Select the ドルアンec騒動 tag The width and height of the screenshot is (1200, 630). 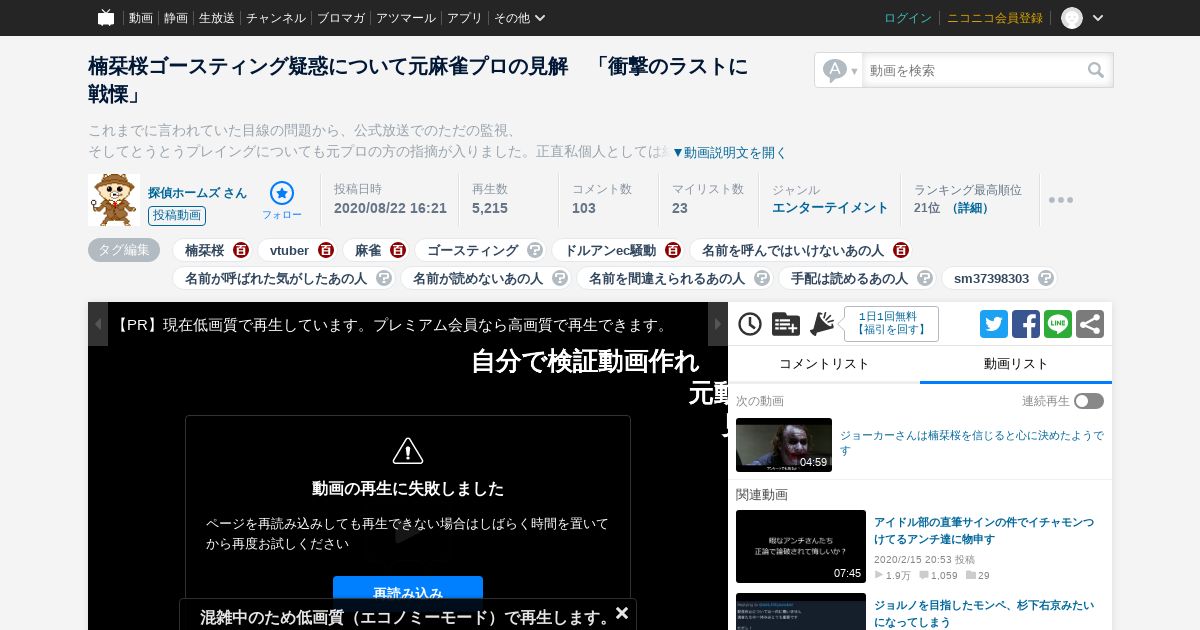point(610,251)
